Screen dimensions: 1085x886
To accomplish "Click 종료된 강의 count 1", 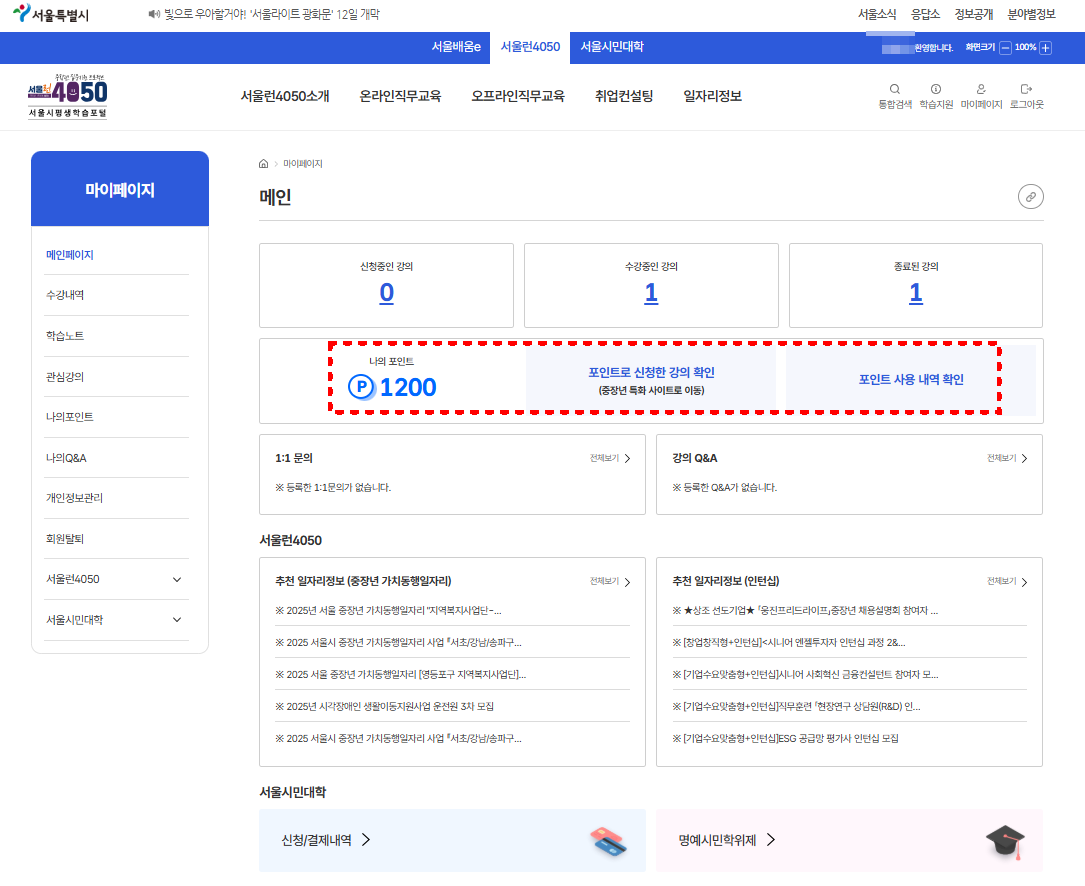I will tap(915, 293).
